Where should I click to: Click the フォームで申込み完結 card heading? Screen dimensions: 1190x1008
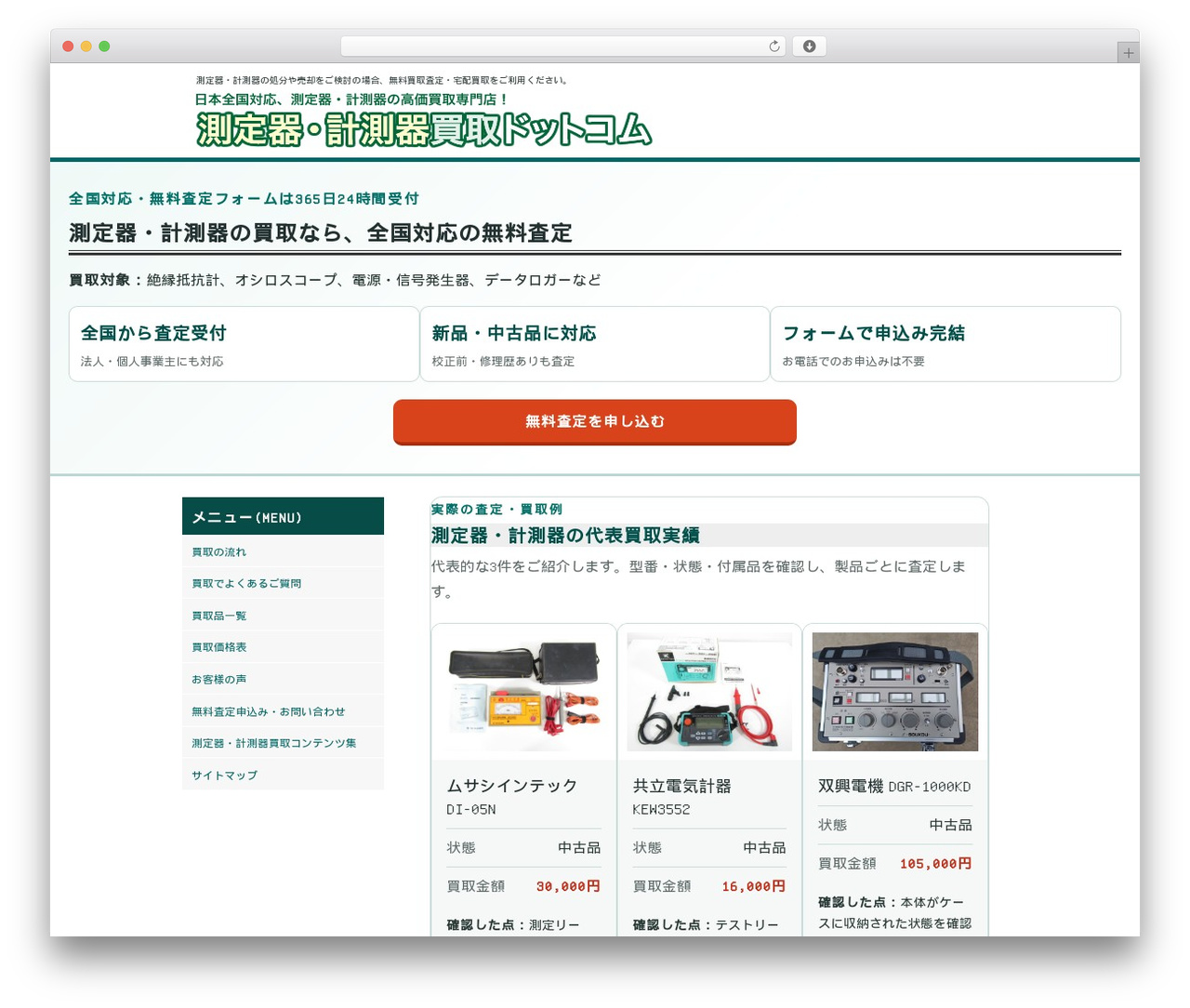click(874, 333)
